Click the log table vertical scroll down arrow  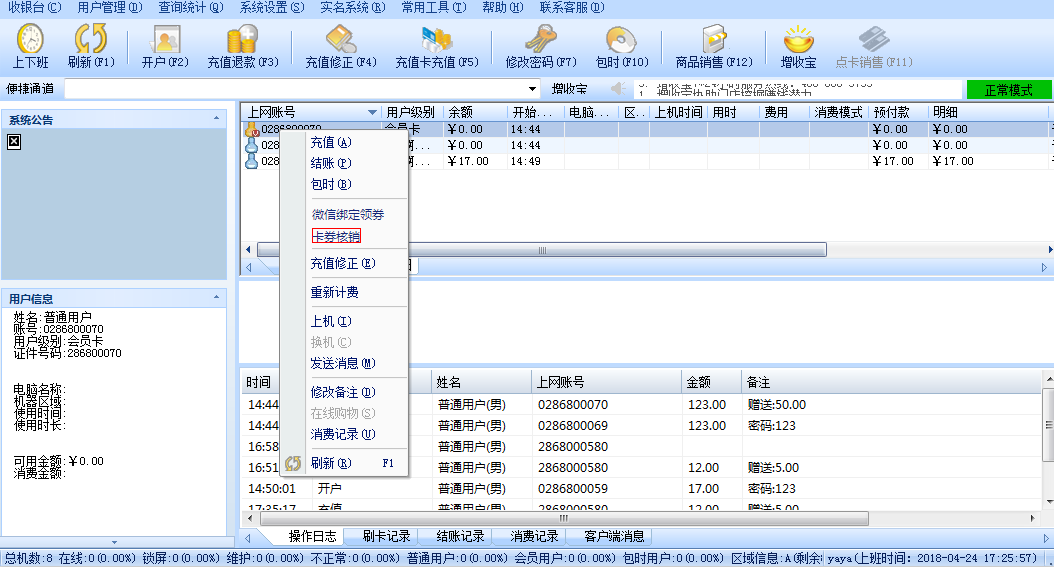[x=1049, y=502]
